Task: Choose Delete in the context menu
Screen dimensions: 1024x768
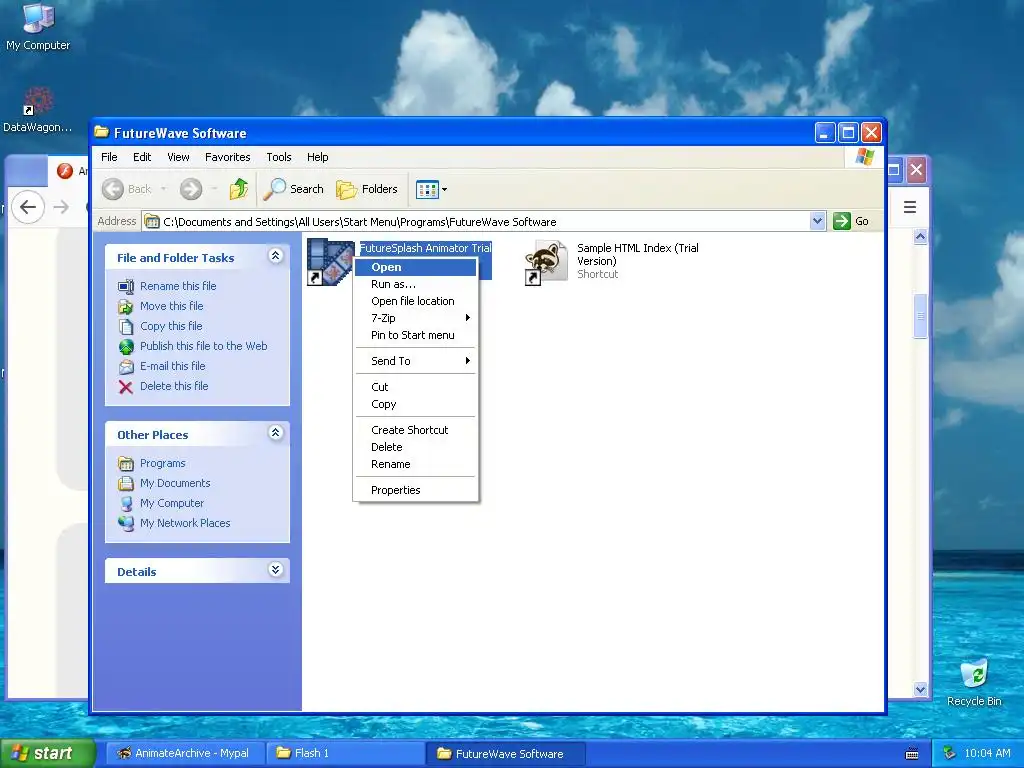Action: coord(415,447)
